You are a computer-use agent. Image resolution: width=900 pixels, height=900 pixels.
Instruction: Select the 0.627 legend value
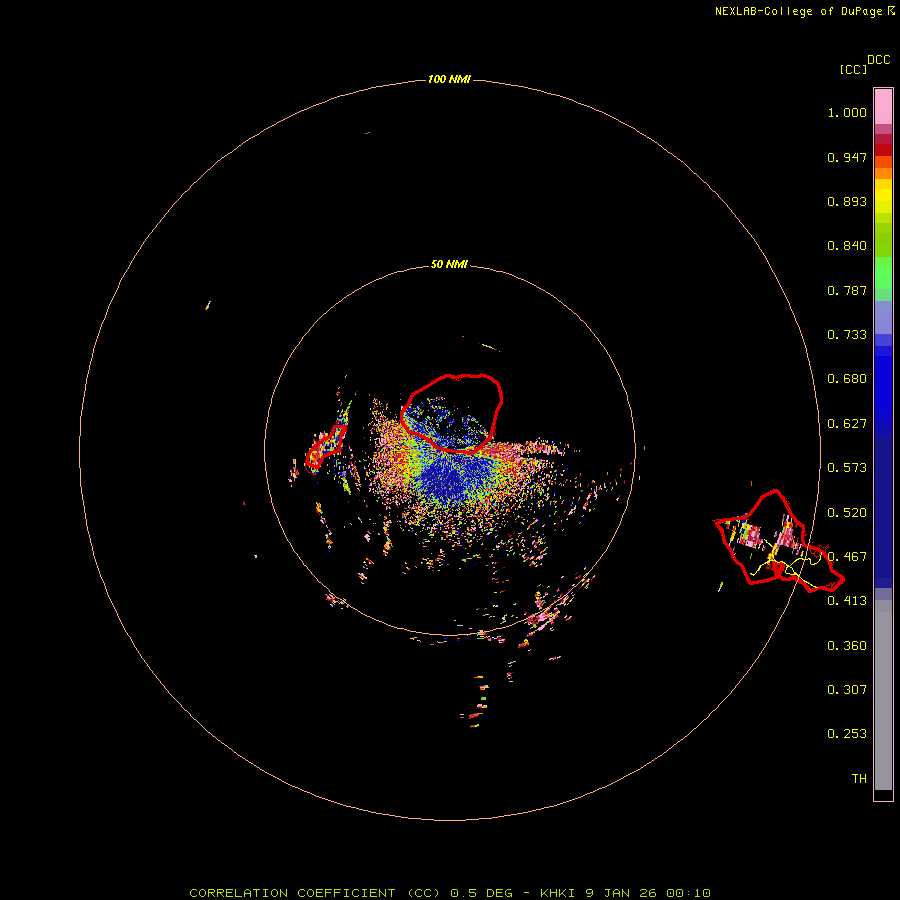(847, 424)
